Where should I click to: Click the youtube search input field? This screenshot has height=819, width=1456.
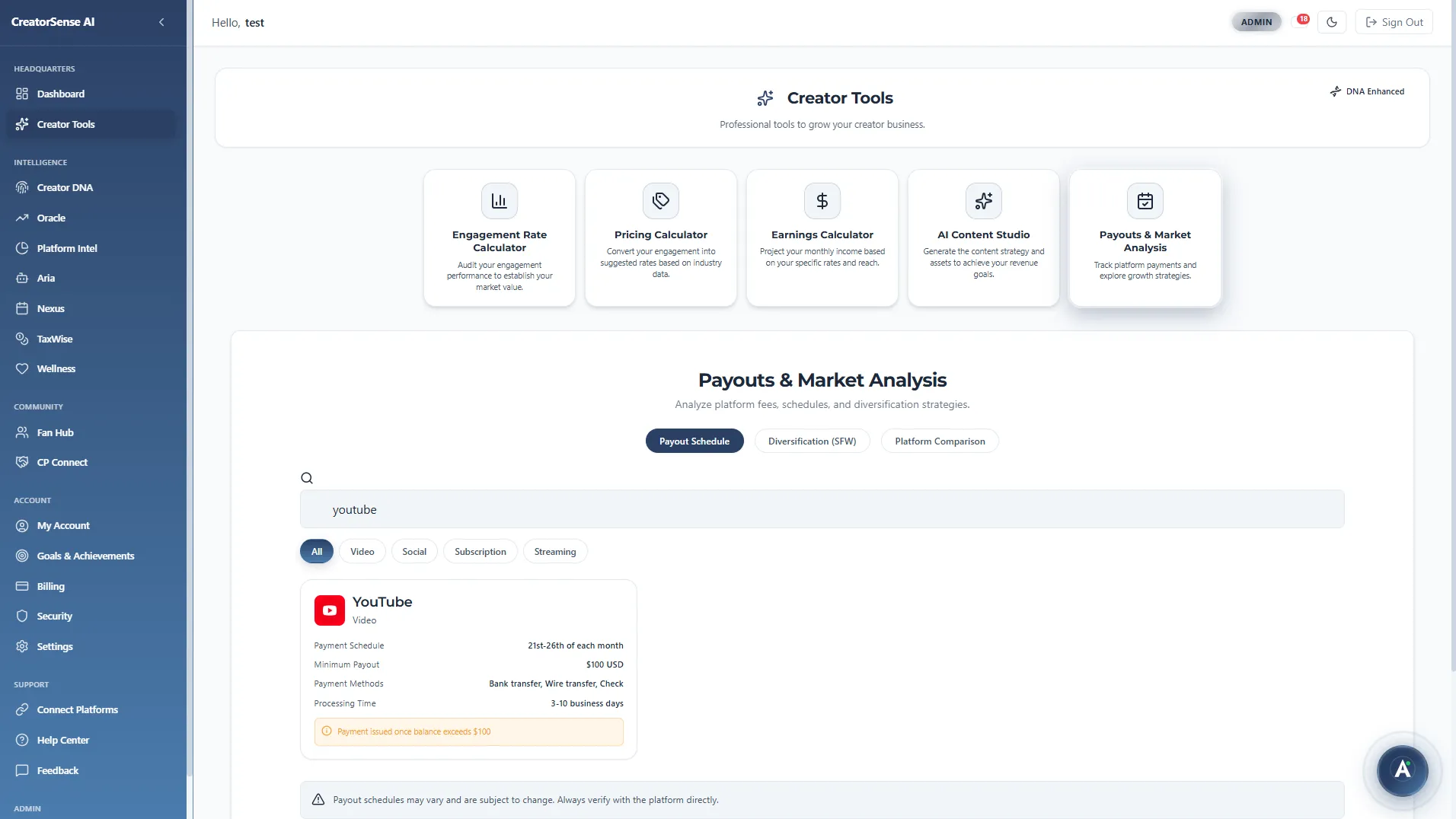[822, 508]
